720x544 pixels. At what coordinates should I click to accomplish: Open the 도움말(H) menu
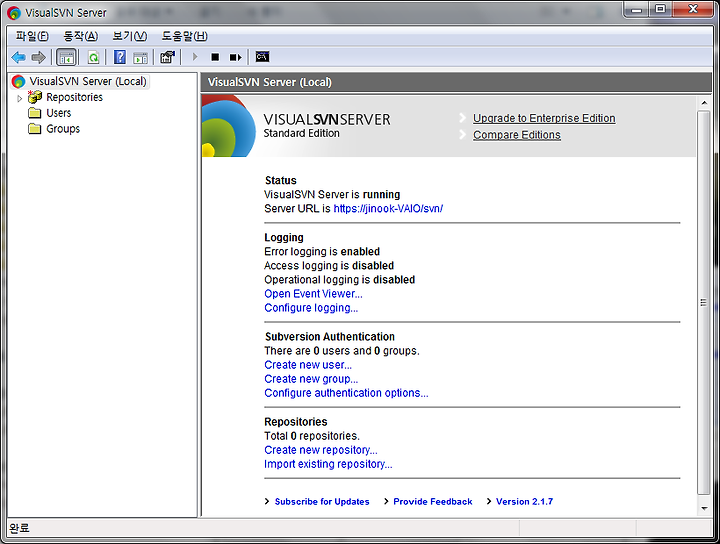coord(185,36)
